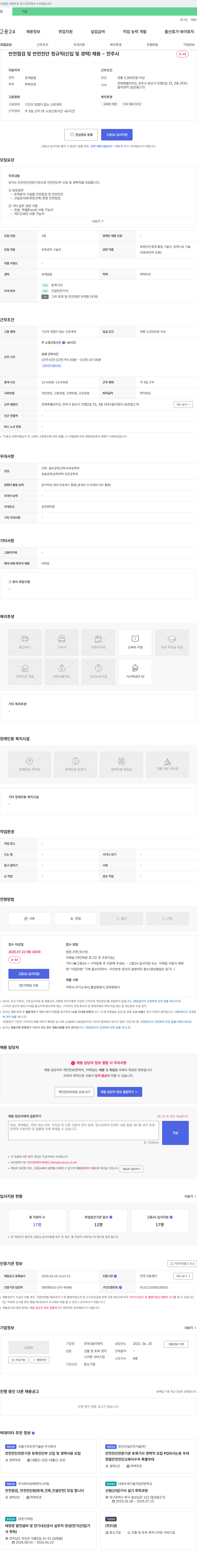
Task: Click top 고용24 입사지원 button
Action: click(x=117, y=135)
